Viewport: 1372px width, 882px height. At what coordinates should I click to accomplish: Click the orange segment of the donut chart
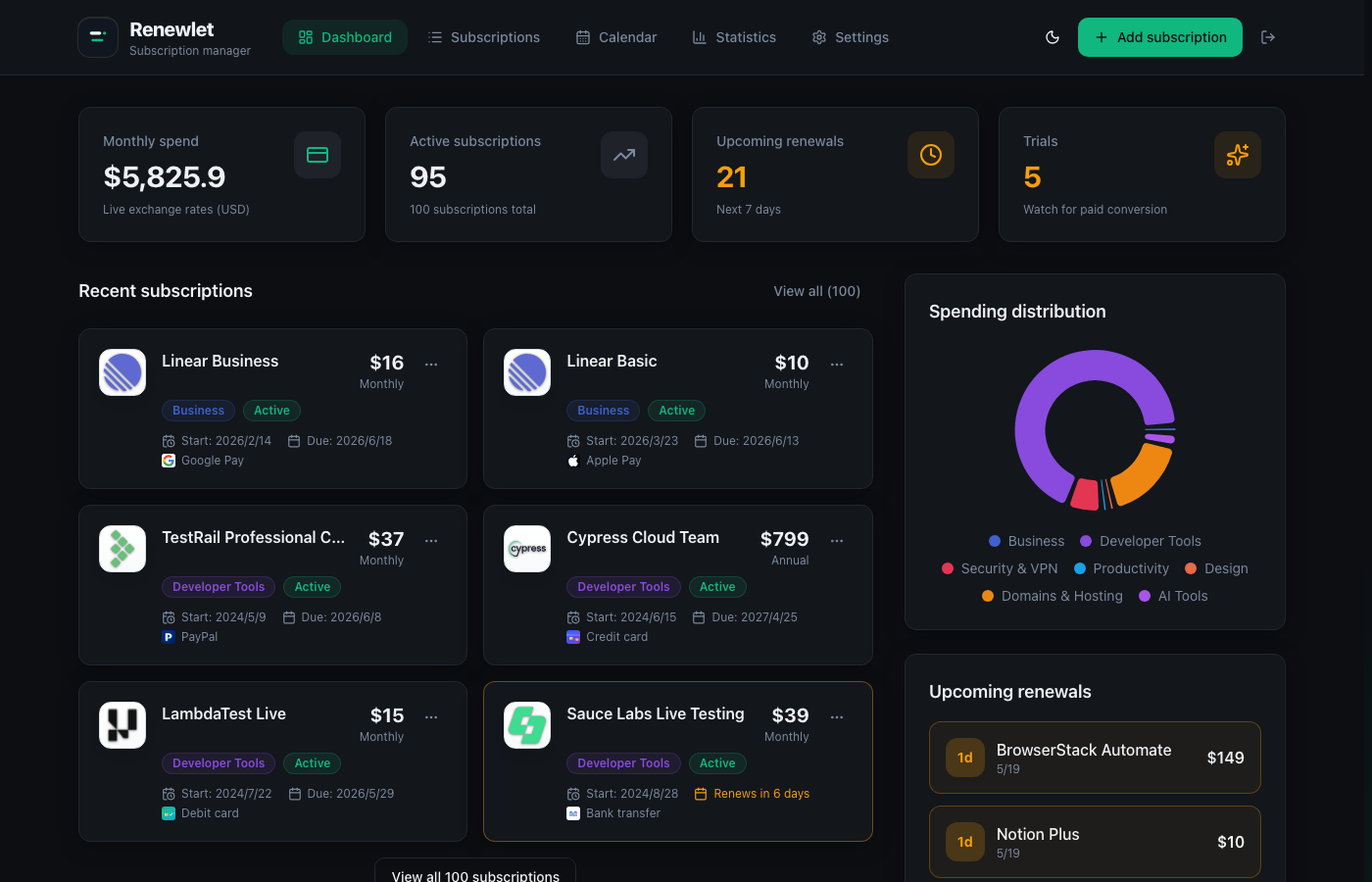tap(1146, 474)
